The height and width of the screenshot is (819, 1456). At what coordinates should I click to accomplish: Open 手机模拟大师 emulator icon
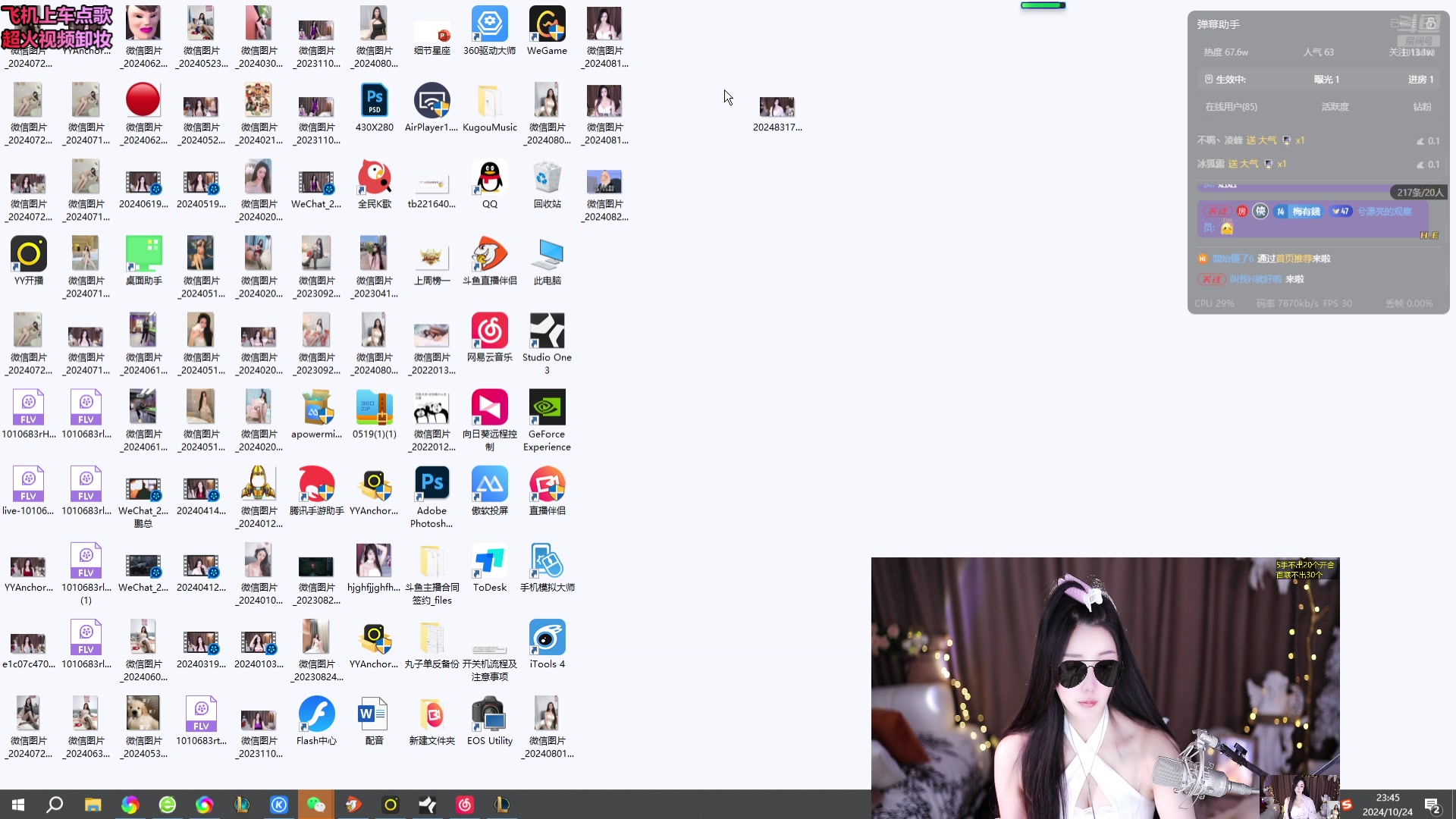coord(547,567)
